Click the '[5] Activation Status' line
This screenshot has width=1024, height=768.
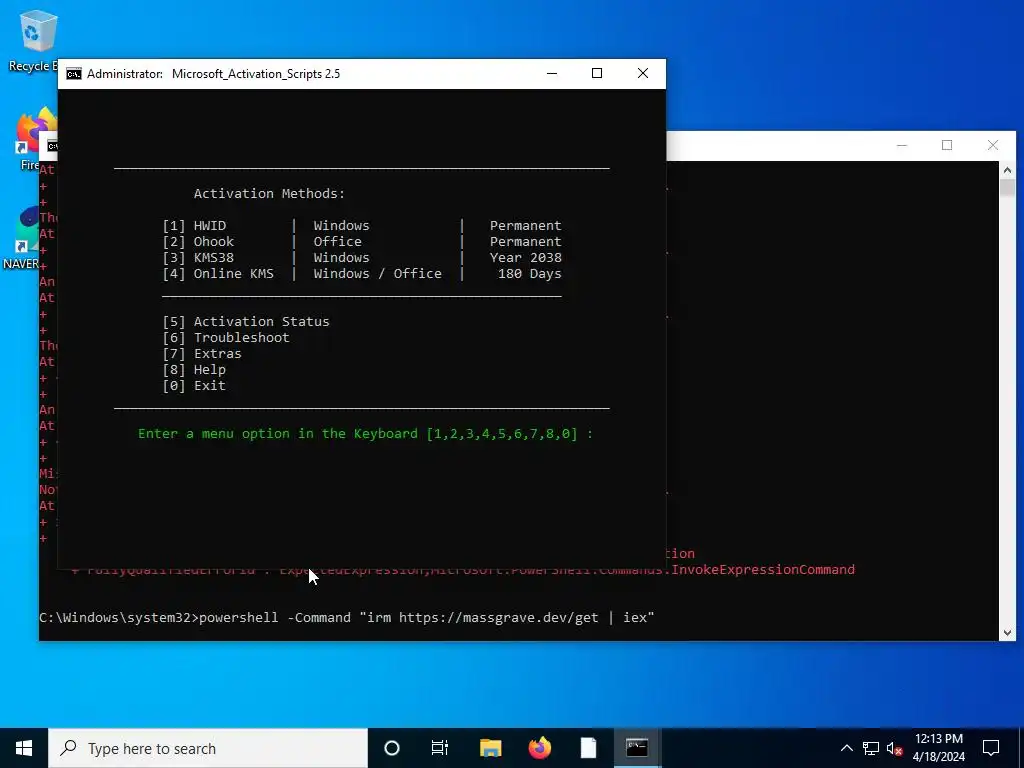tap(246, 321)
